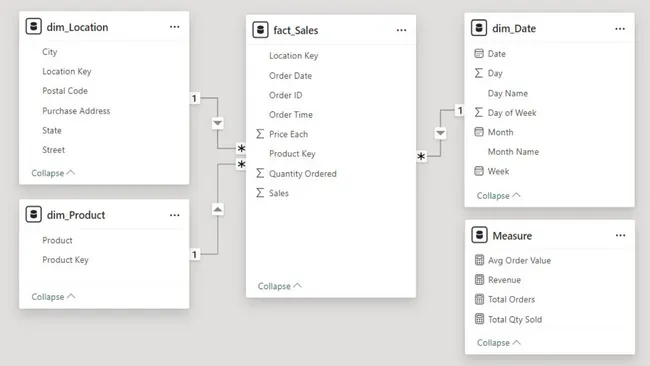The height and width of the screenshot is (366, 650).
Task: Collapse the fact_Sales table
Action: (279, 286)
